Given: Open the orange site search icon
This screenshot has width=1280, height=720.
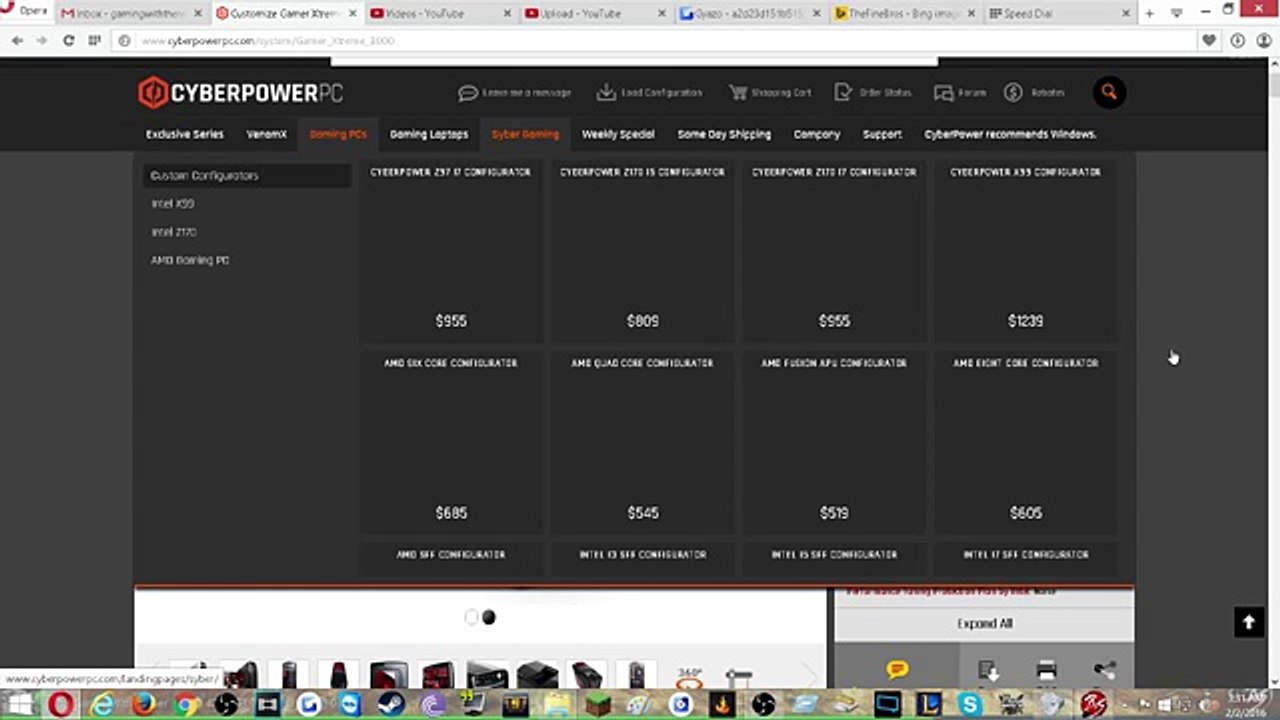Looking at the screenshot, I should 1109,92.
